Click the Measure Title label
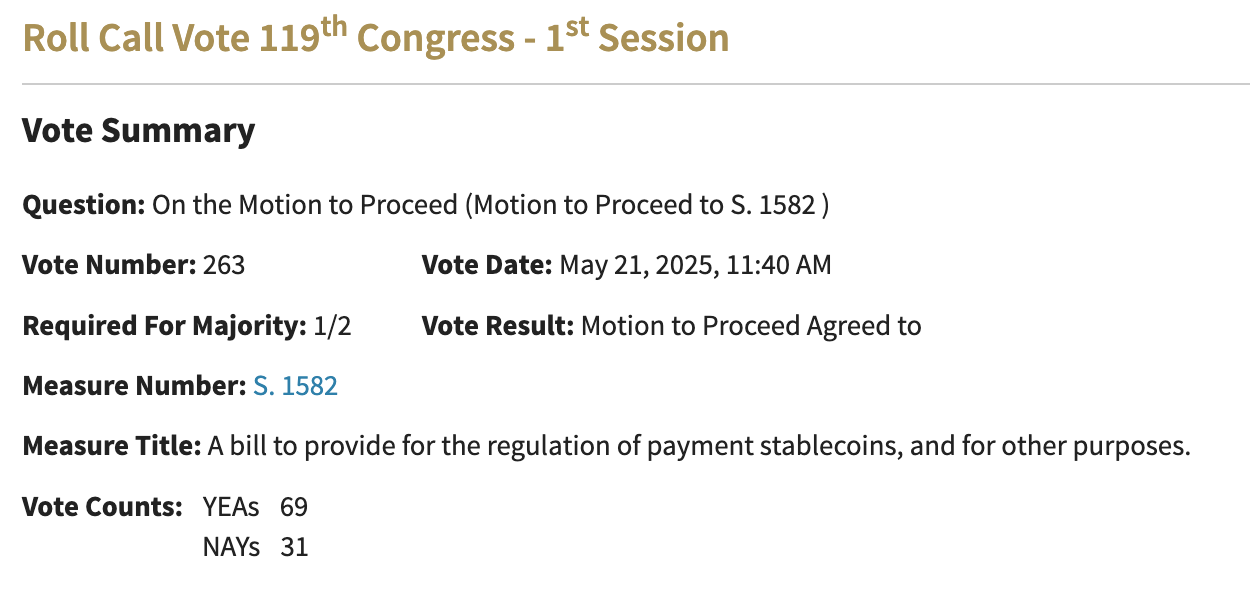 pyautogui.click(x=112, y=446)
